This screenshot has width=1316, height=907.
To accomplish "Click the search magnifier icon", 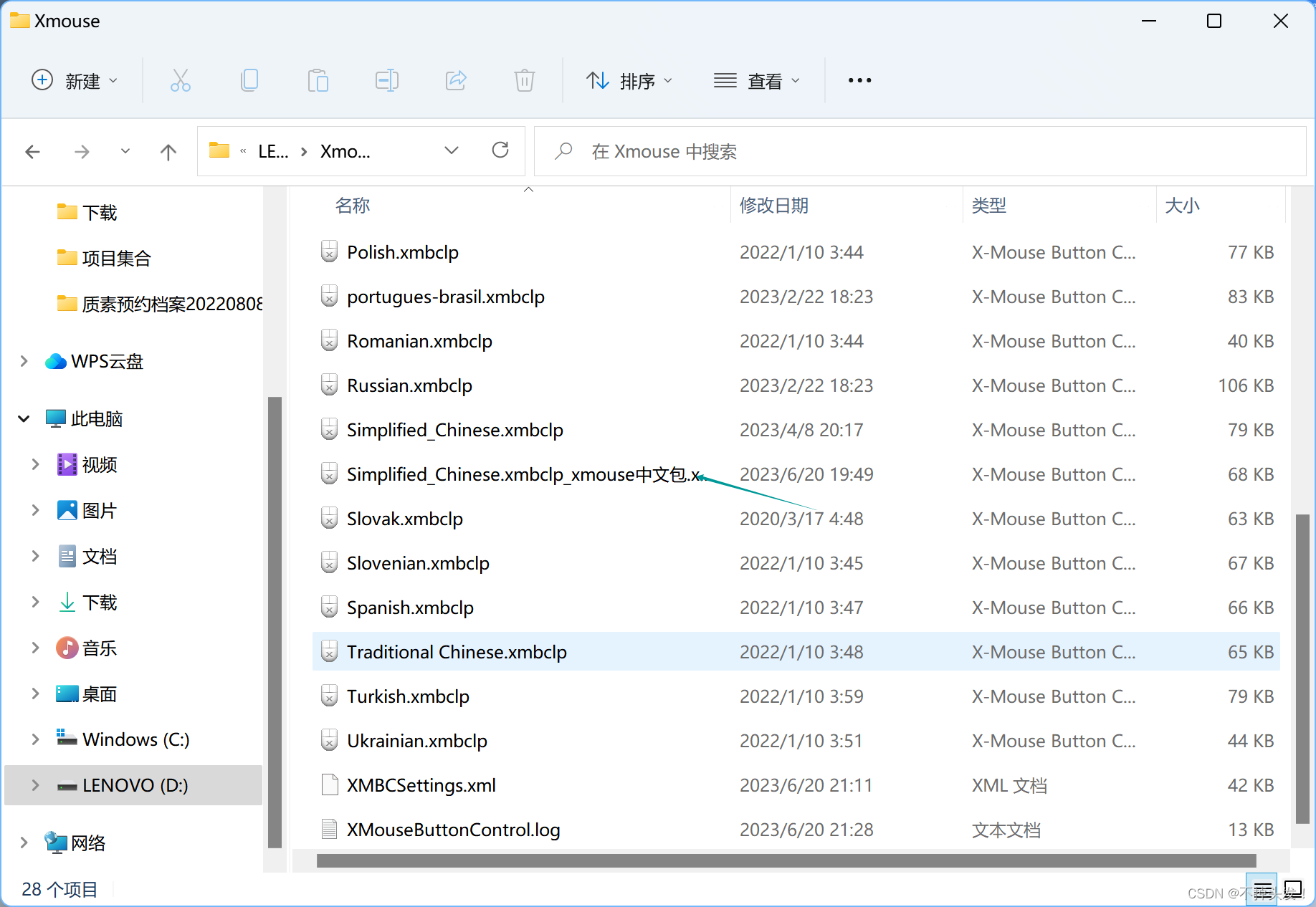I will (x=564, y=151).
